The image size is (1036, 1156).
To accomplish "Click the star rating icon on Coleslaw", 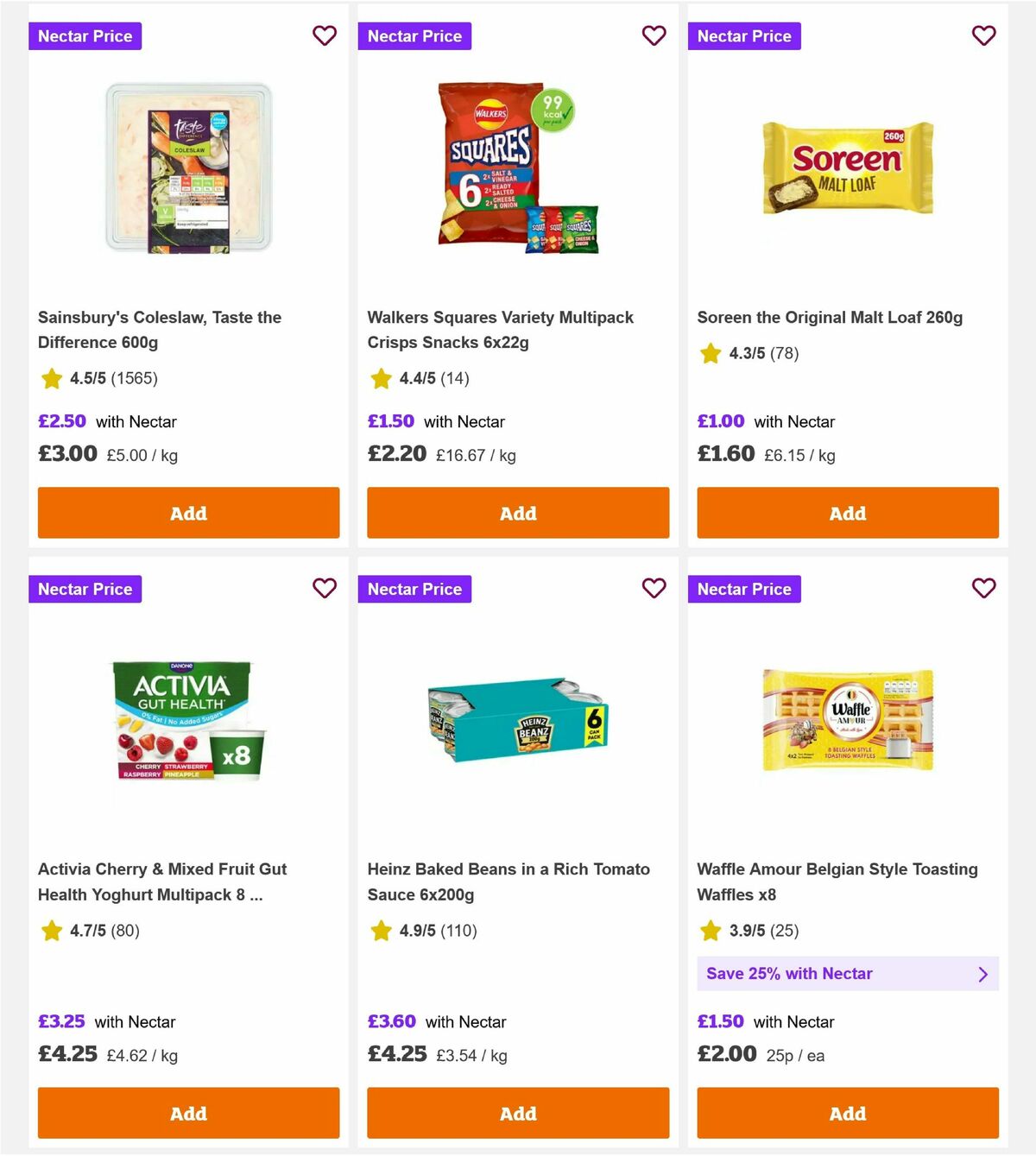I will pyautogui.click(x=50, y=378).
